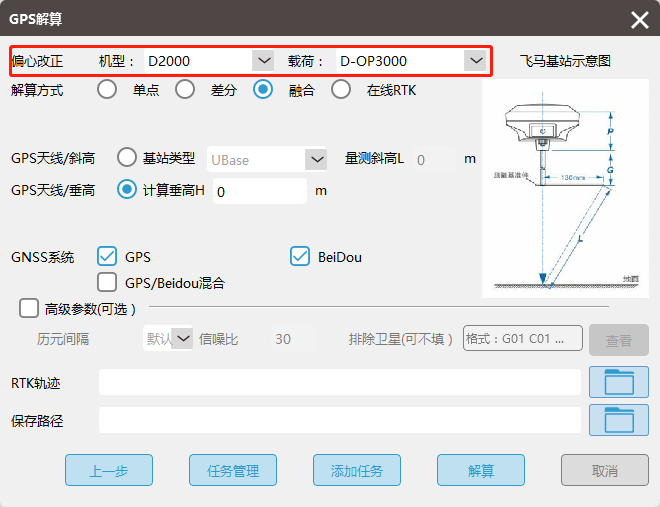Start solving with the 解算 button
660x507 pixels.
(481, 470)
